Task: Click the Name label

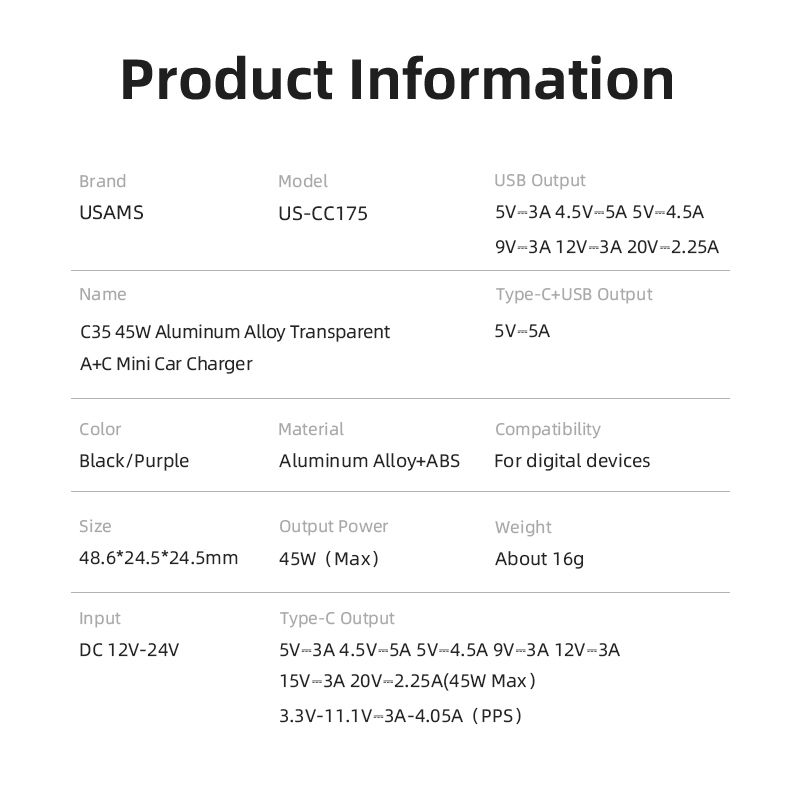Action: (102, 294)
